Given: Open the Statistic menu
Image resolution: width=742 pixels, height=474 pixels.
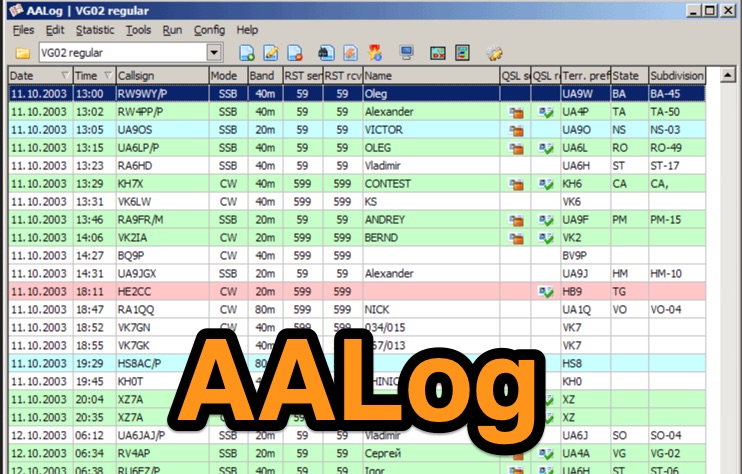Looking at the screenshot, I should [x=95, y=30].
